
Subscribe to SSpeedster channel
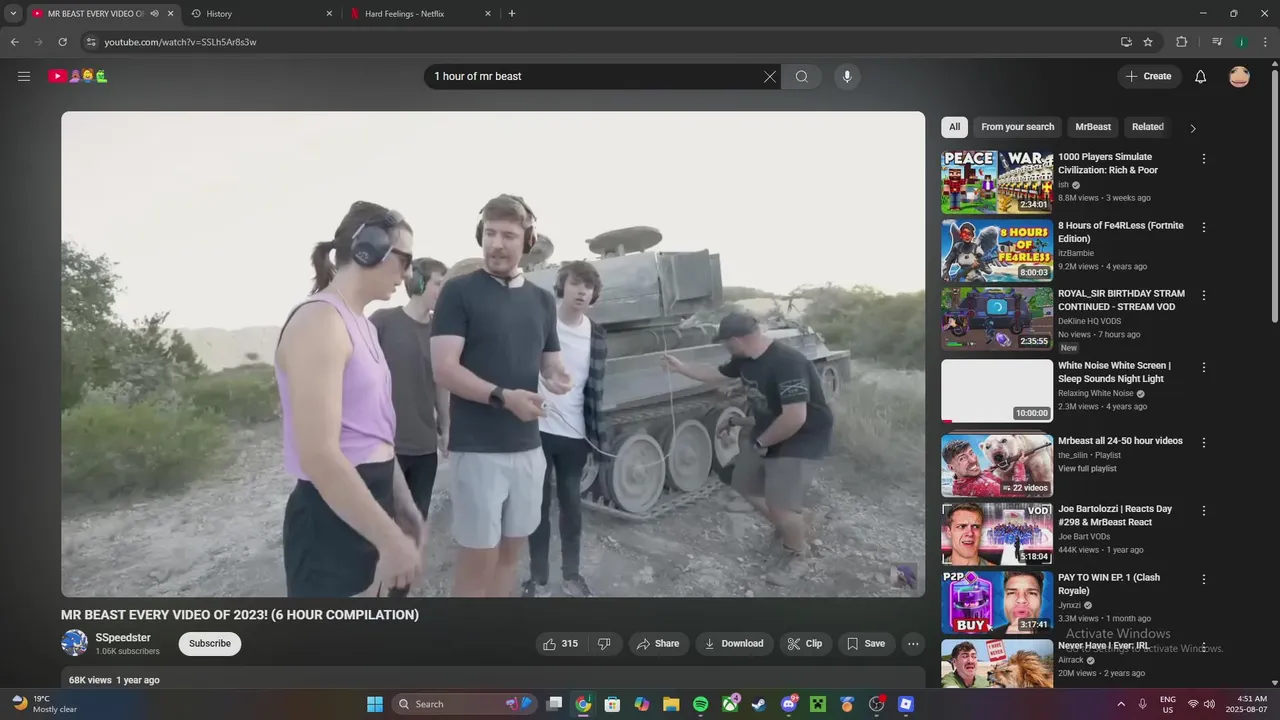coord(210,644)
